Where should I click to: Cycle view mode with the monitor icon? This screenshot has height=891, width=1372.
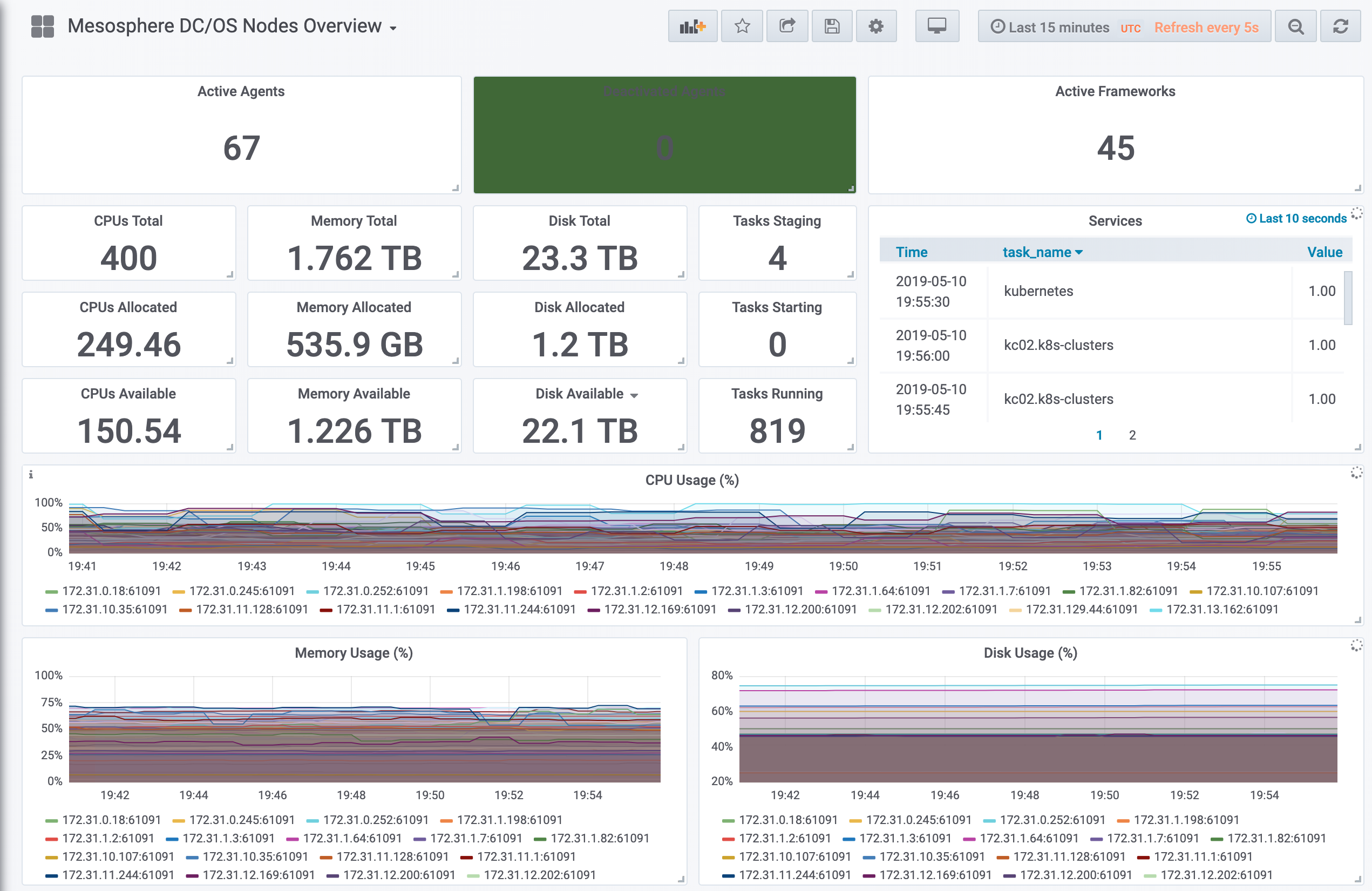point(937,26)
